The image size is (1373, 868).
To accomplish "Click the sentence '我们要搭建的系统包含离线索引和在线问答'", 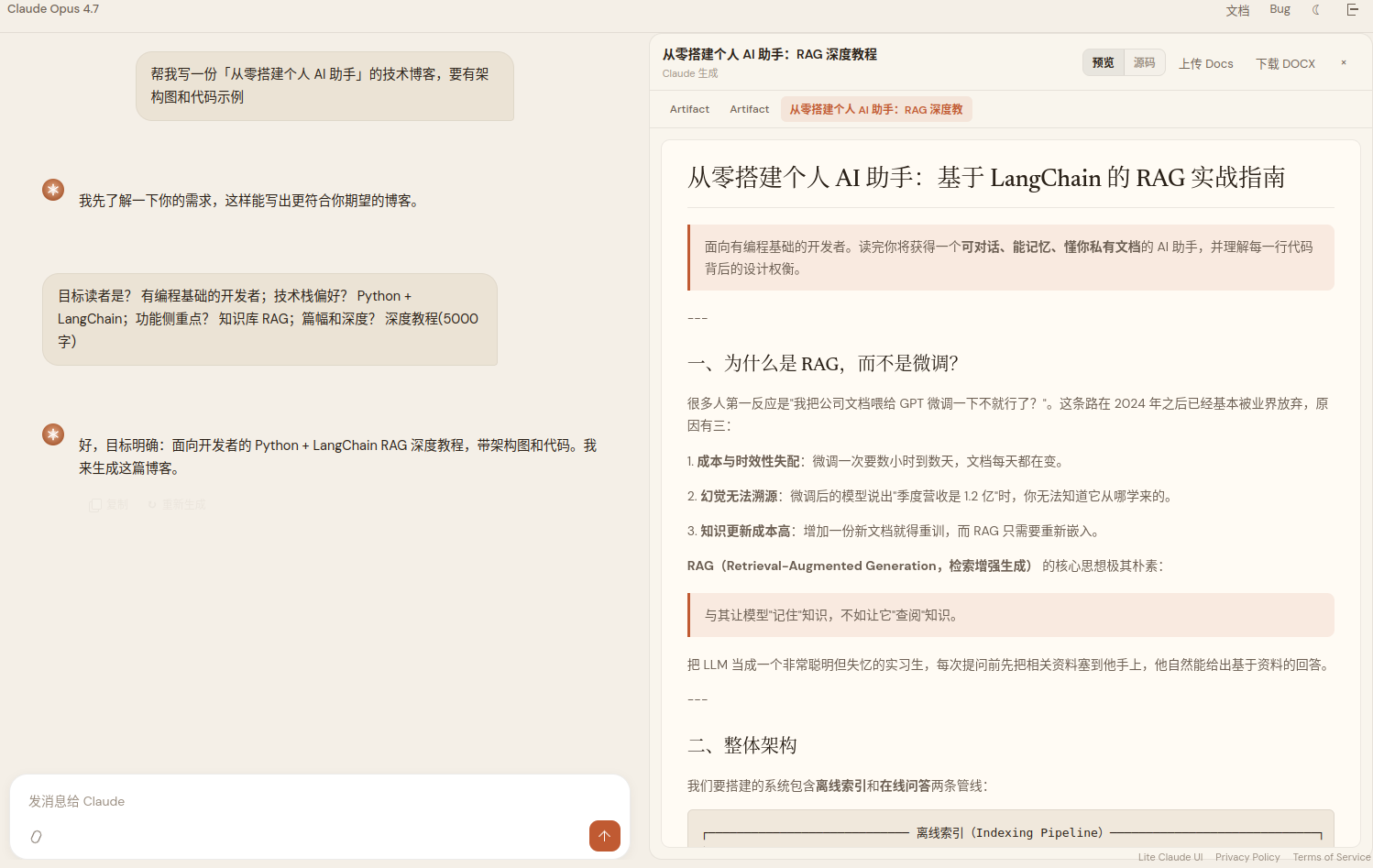I will pyautogui.click(x=837, y=786).
